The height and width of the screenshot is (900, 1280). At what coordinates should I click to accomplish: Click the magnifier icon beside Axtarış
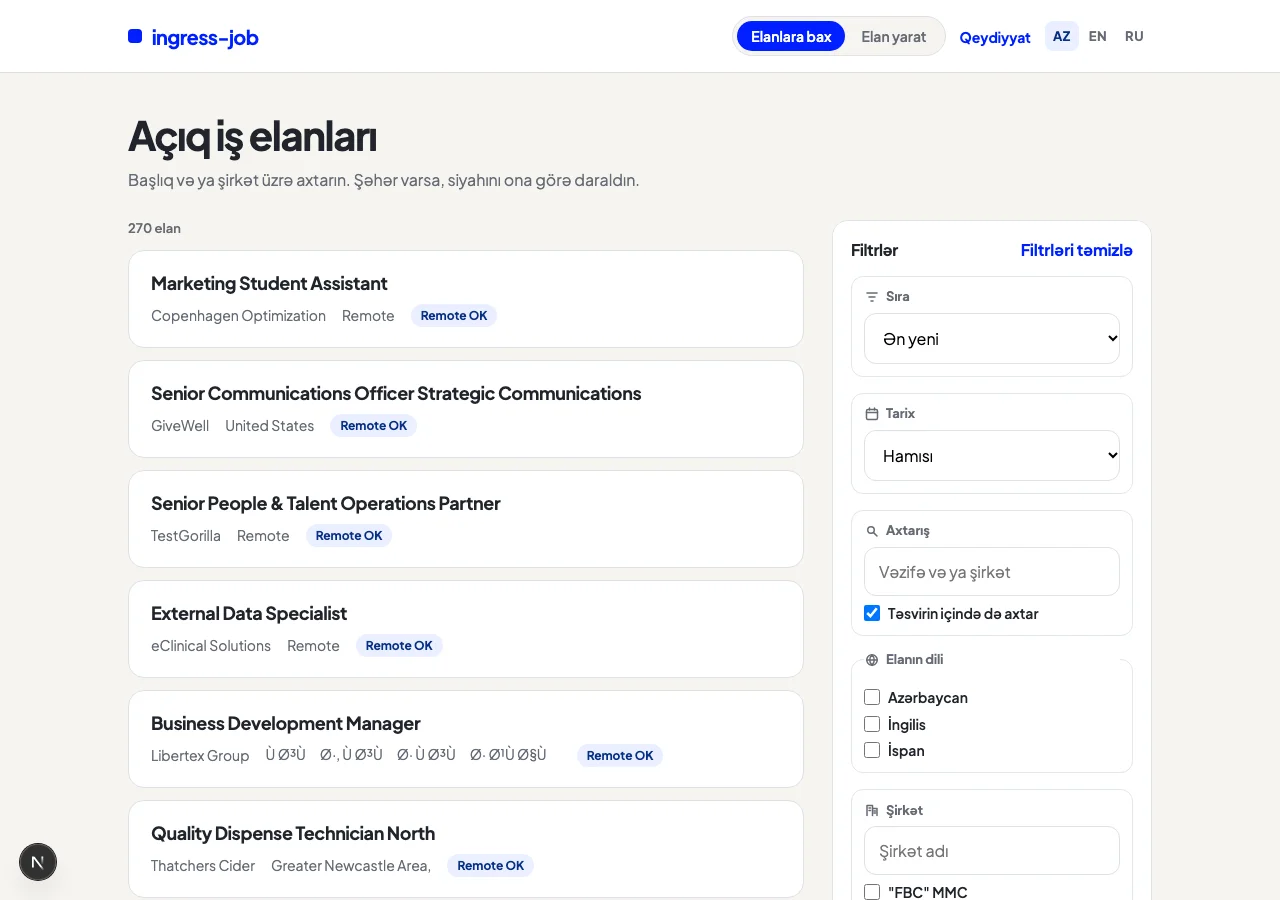tap(872, 531)
